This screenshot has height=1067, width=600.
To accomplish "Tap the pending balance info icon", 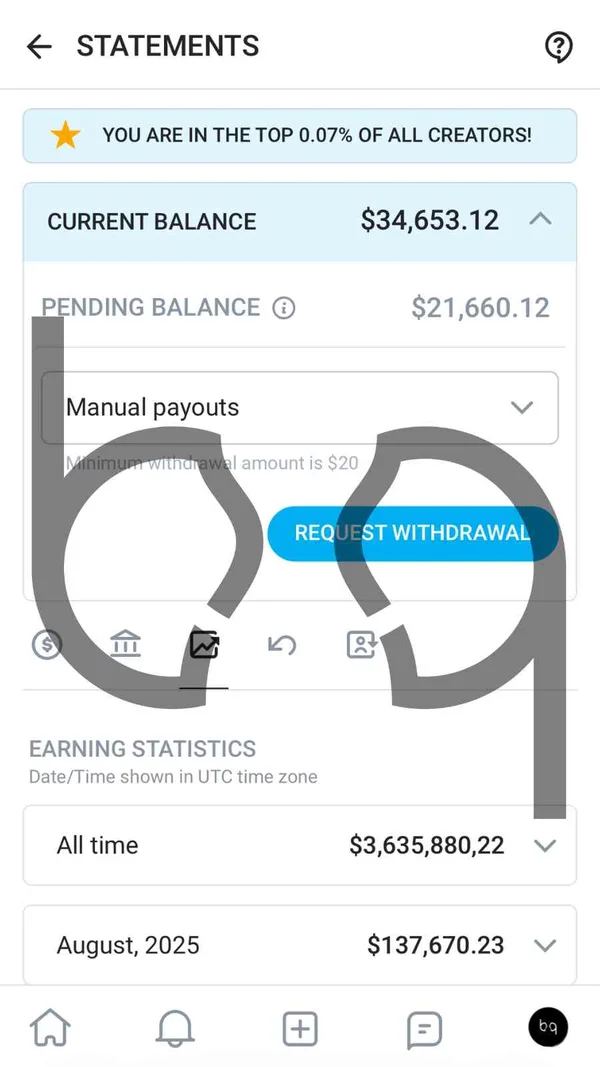I will click(284, 308).
